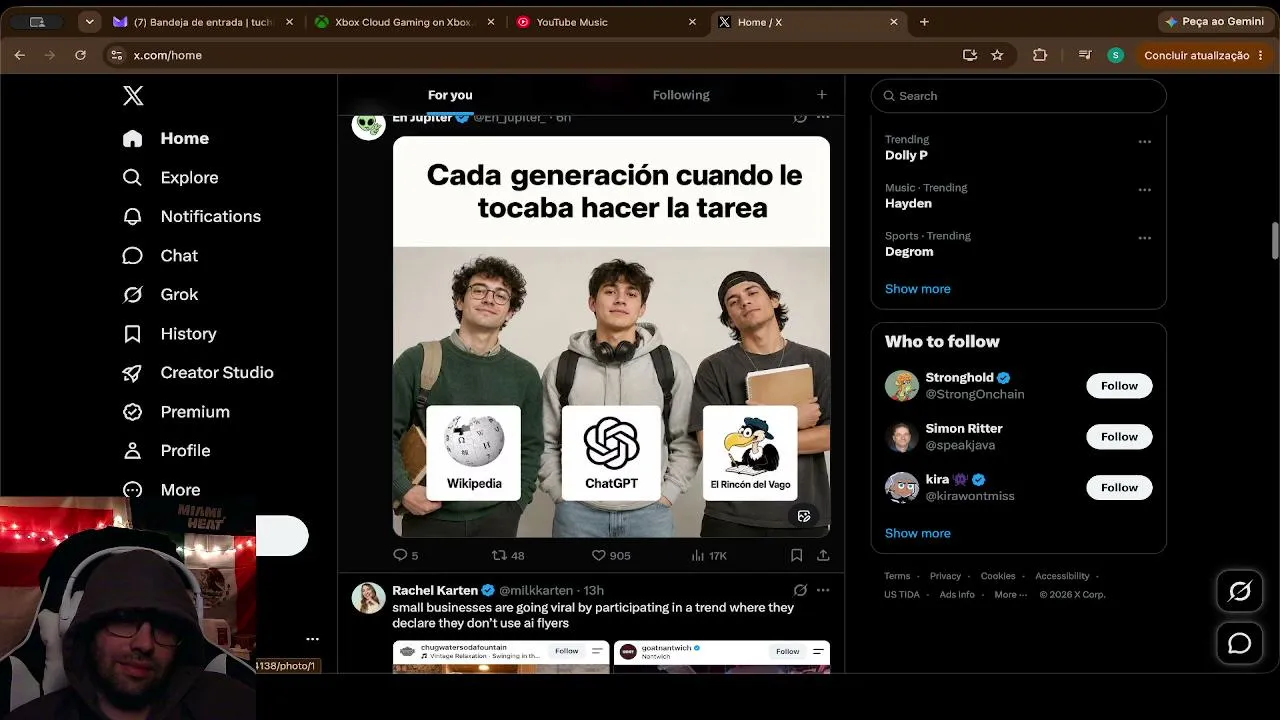
Task: Switch to the Following timeline tab
Action: click(x=681, y=95)
